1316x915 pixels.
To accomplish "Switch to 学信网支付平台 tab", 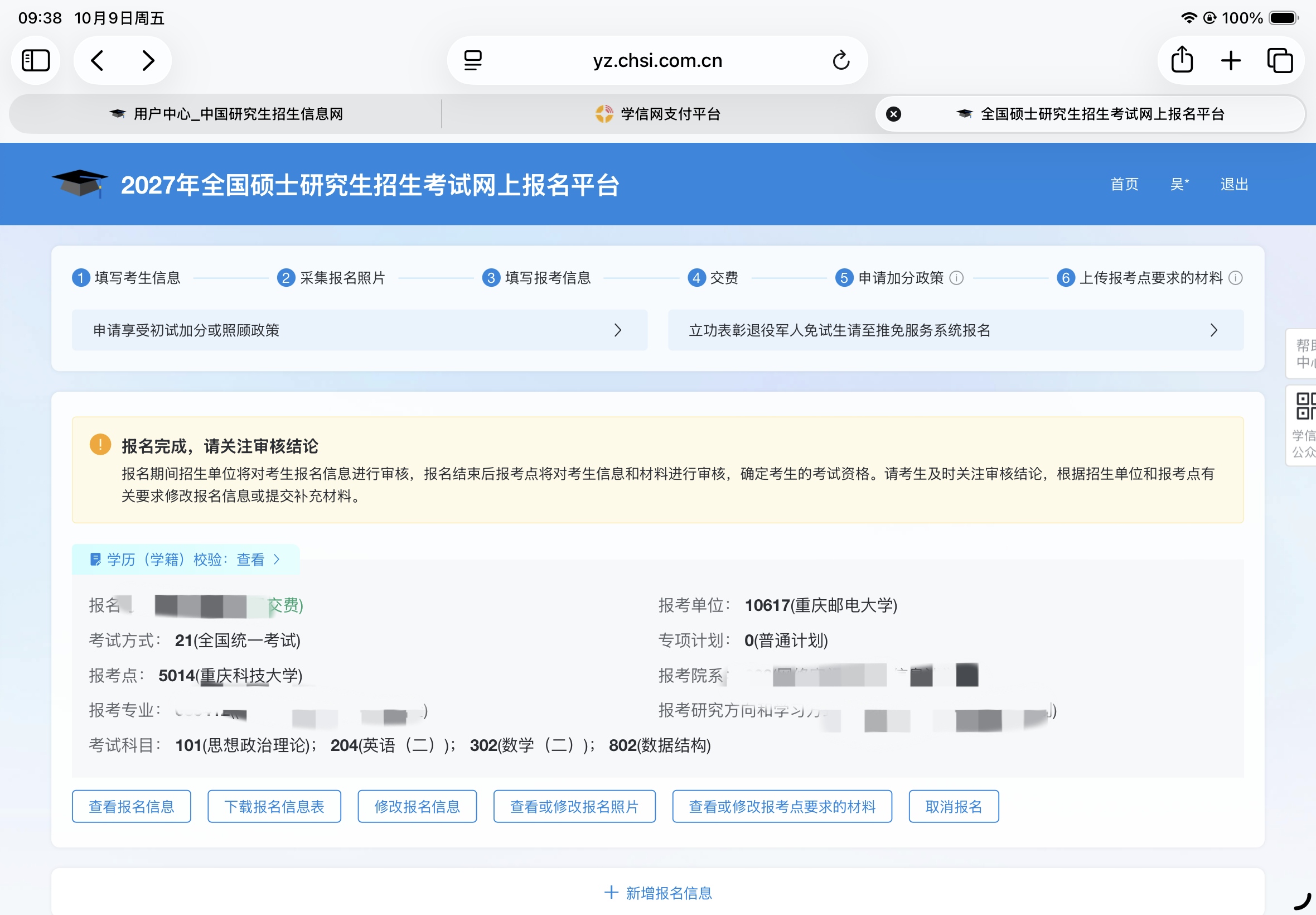I will (657, 114).
